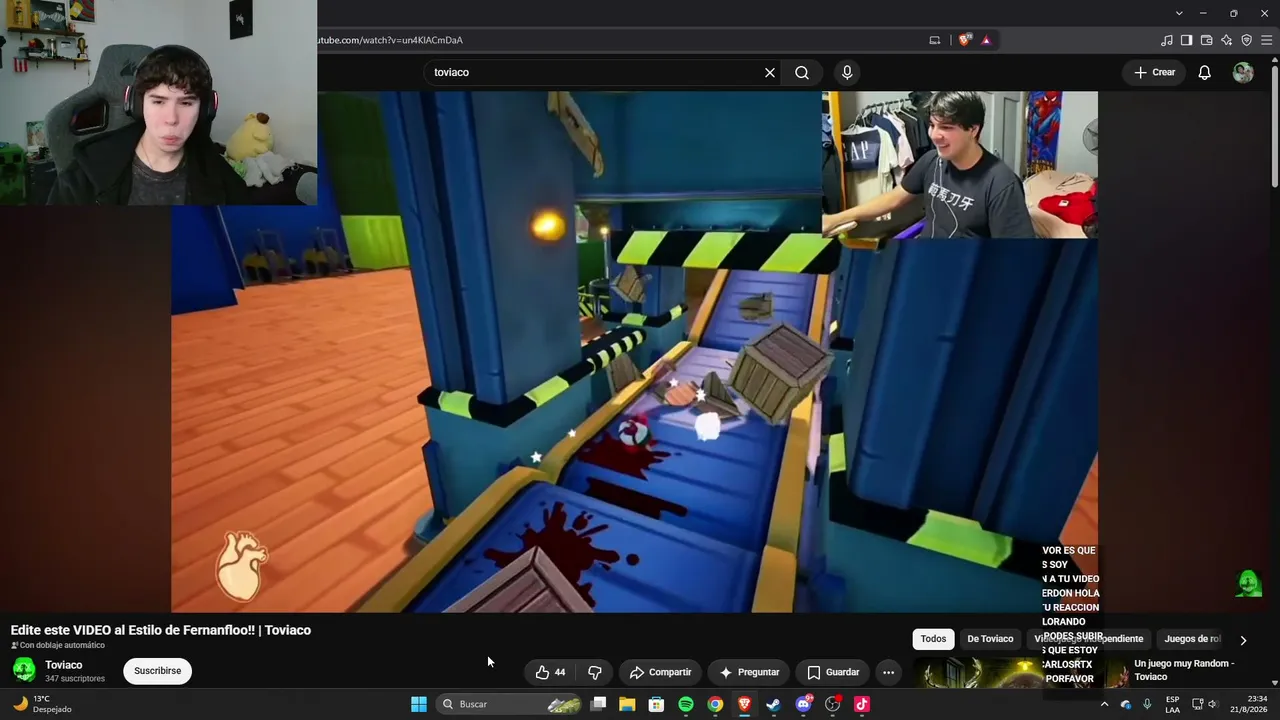Open the Toviaco channel name link
The width and height of the screenshot is (1280, 720).
pos(64,665)
